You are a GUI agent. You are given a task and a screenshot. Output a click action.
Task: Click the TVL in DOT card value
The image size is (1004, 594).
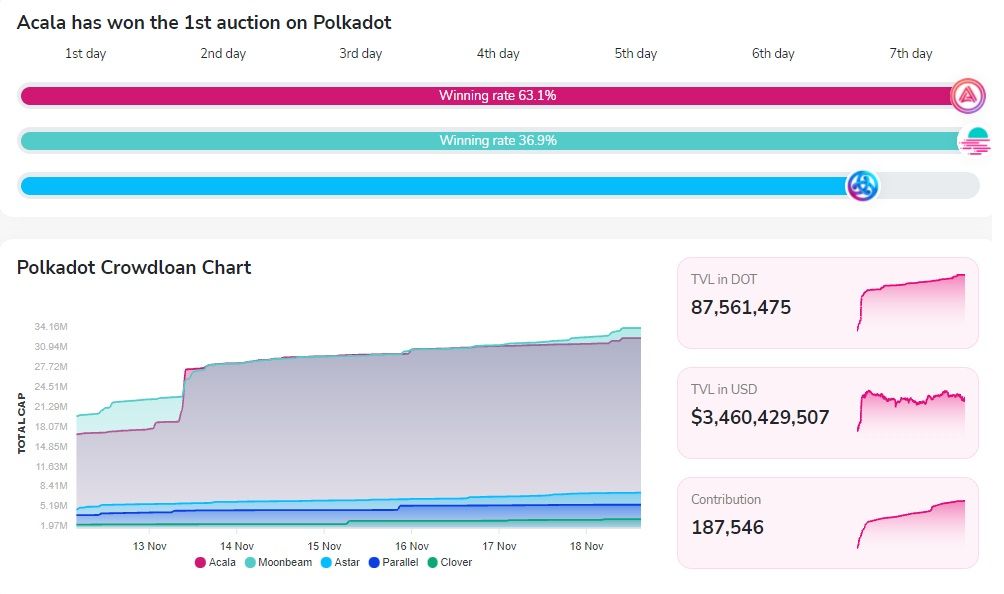(741, 307)
